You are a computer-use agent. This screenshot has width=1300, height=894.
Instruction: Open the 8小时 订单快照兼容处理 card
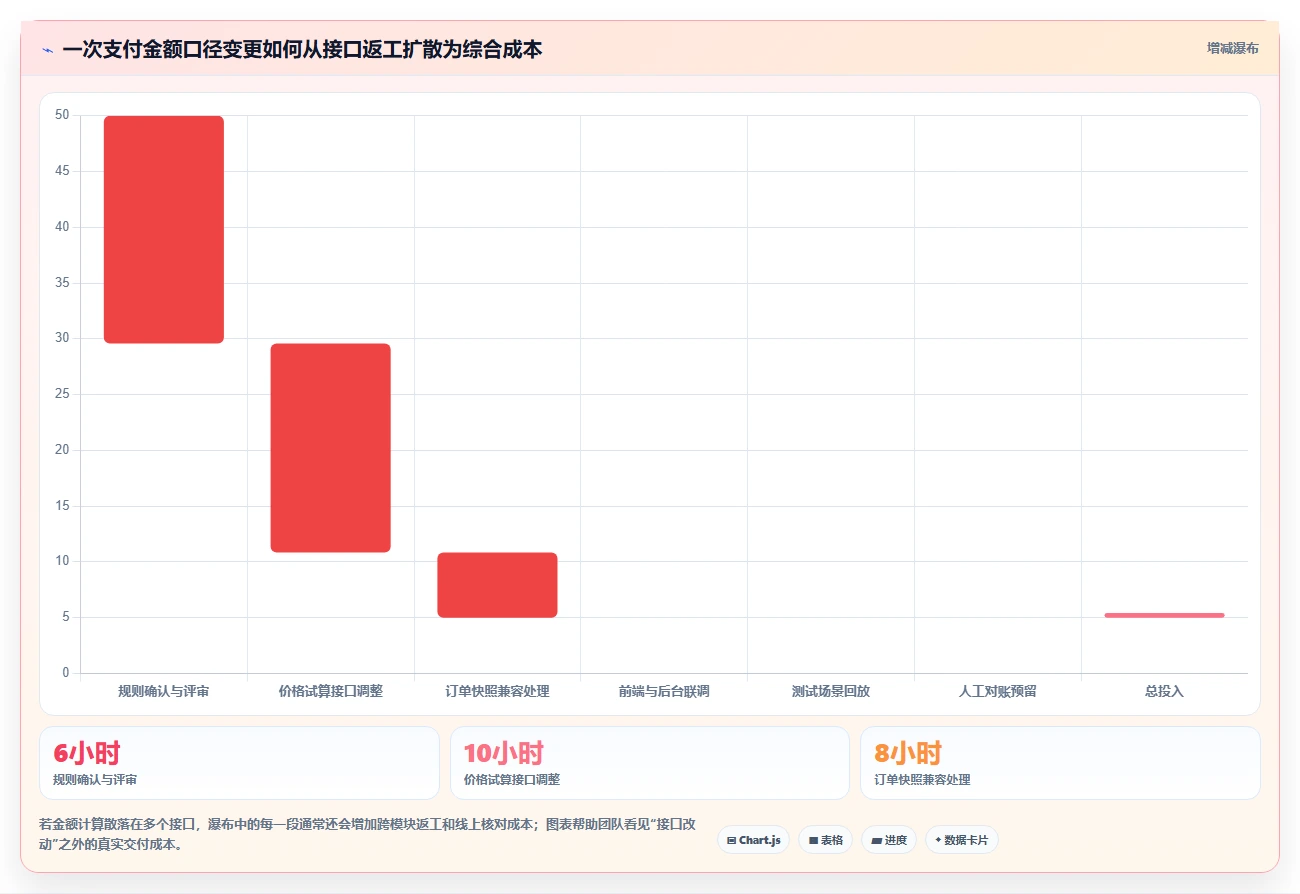tap(1060, 763)
